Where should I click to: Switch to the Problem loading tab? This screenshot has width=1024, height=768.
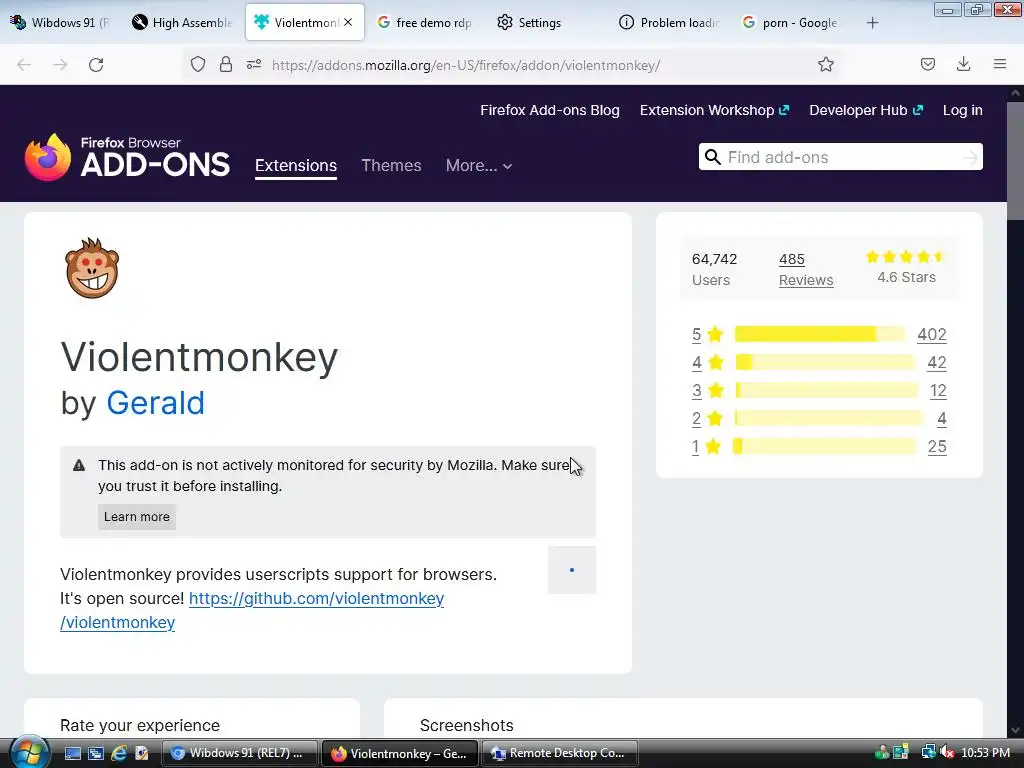[671, 23]
